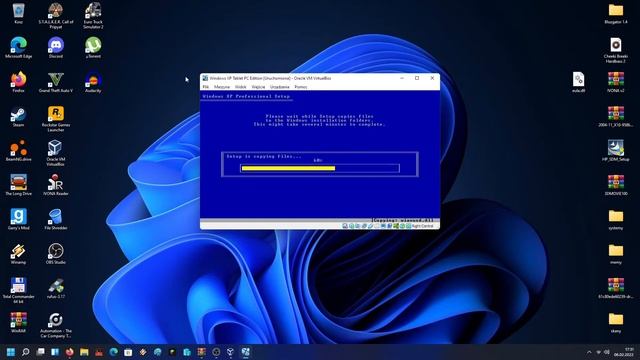This screenshot has height=360, width=640.
Task: Maximize the VirtualBox VM window
Action: click(x=417, y=78)
